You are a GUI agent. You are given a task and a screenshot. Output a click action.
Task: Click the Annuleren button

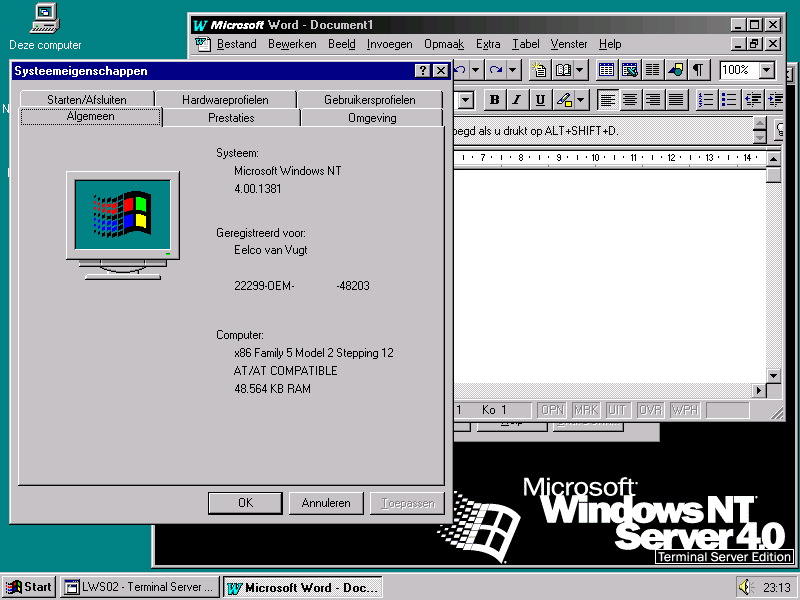tap(326, 503)
